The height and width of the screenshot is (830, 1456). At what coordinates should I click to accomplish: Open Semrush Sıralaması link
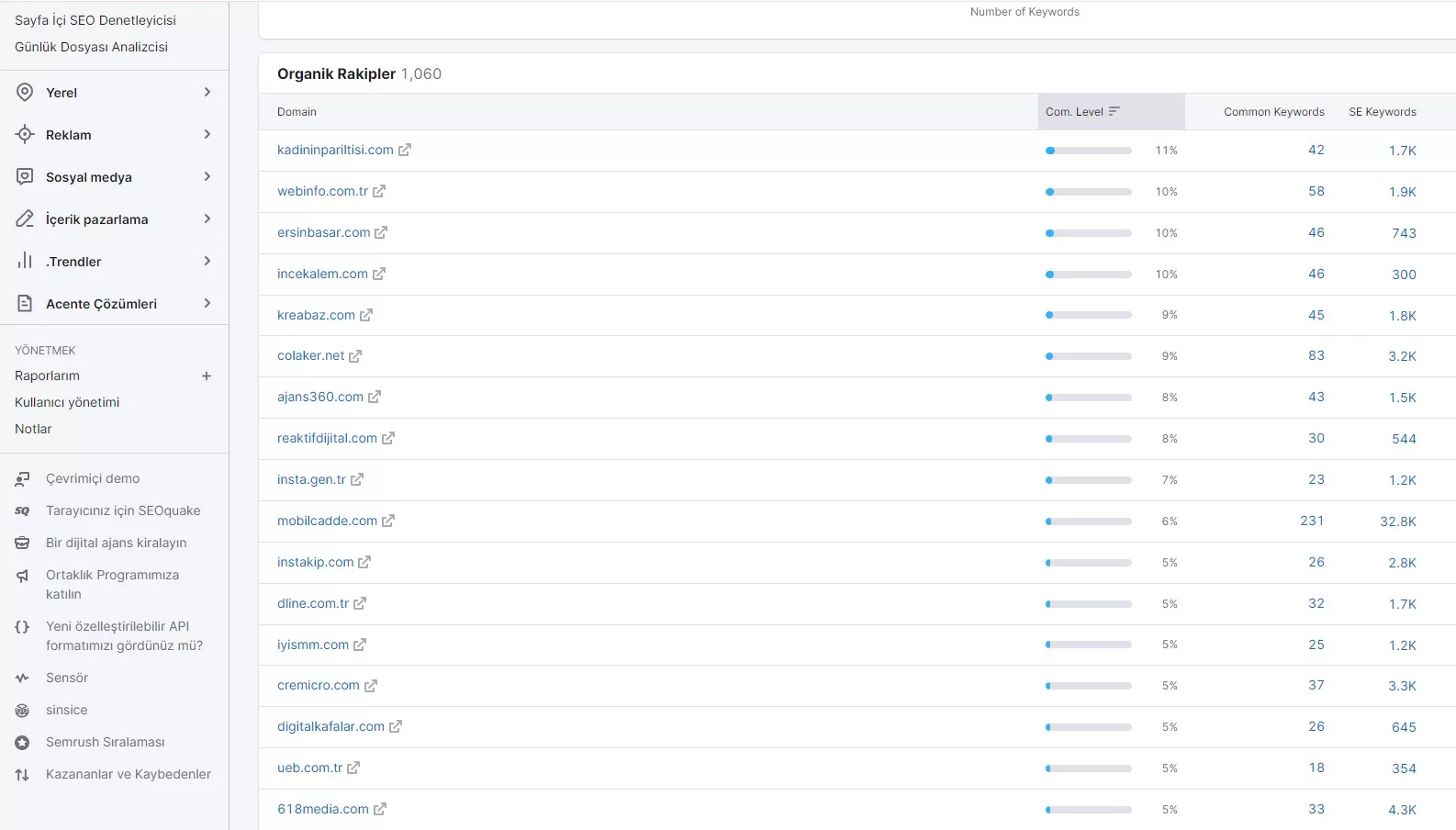pyautogui.click(x=106, y=742)
